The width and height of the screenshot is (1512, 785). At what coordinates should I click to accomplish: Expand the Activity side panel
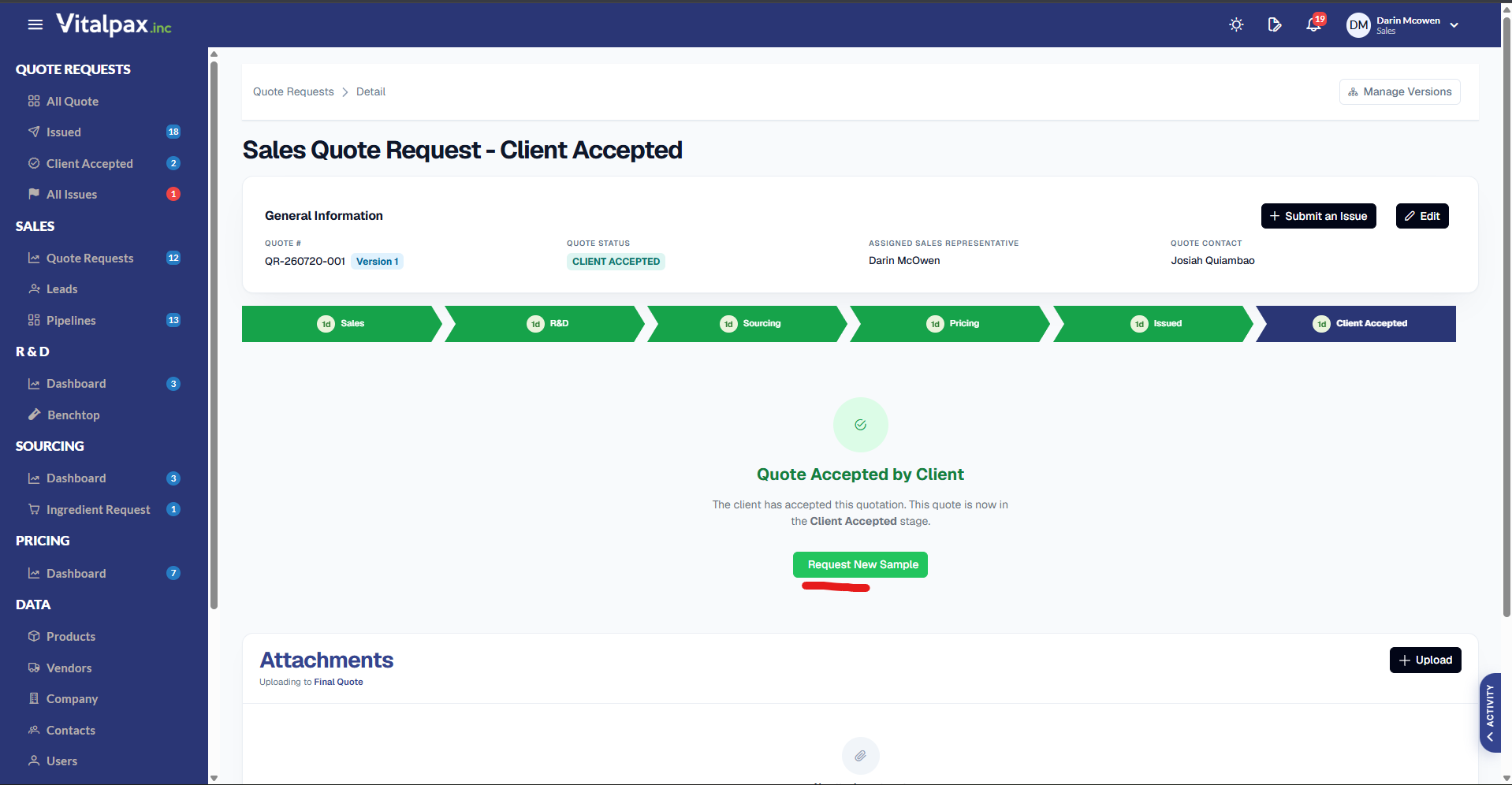click(x=1490, y=712)
